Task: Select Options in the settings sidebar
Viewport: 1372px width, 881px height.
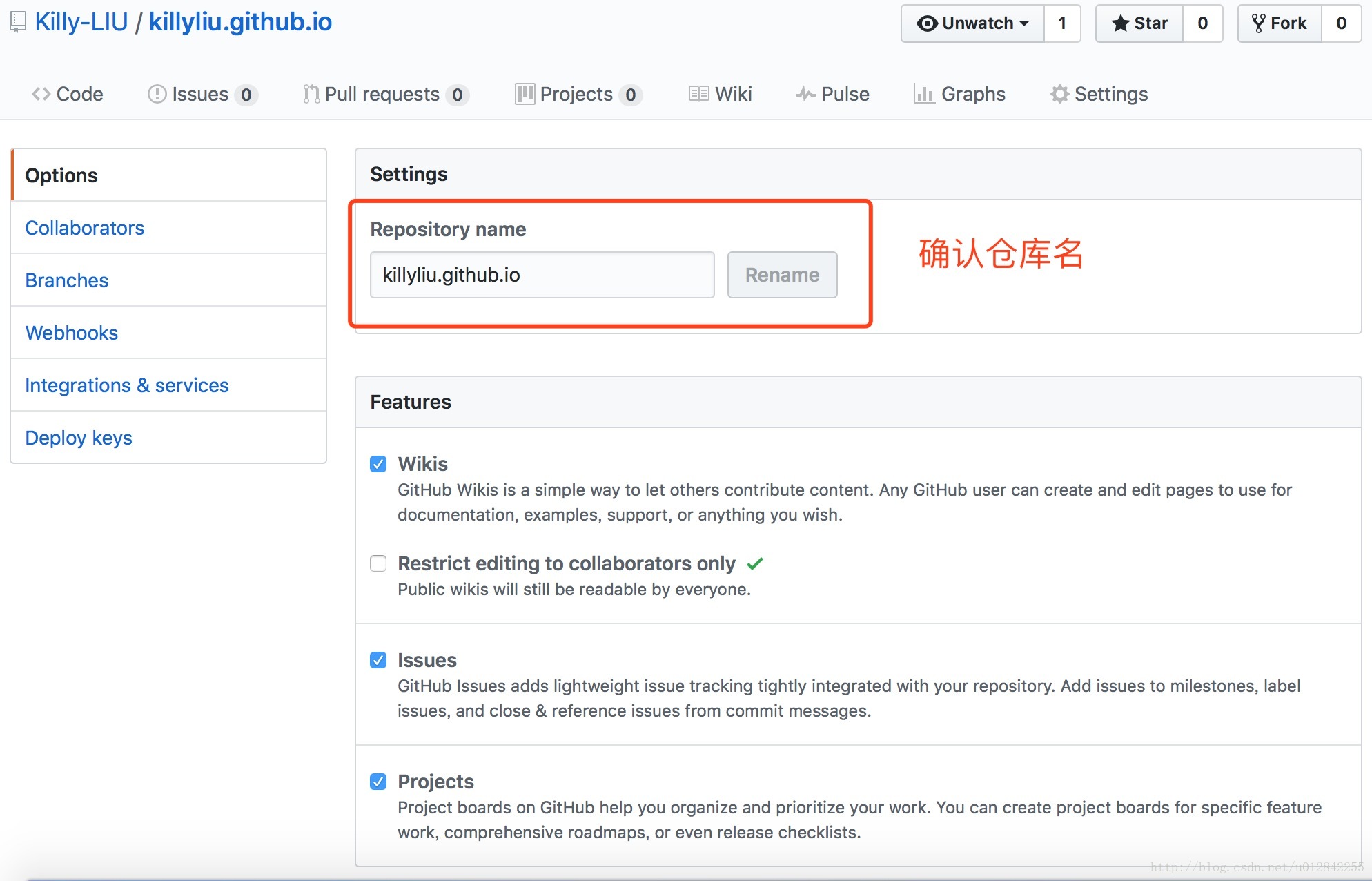Action: [x=168, y=175]
